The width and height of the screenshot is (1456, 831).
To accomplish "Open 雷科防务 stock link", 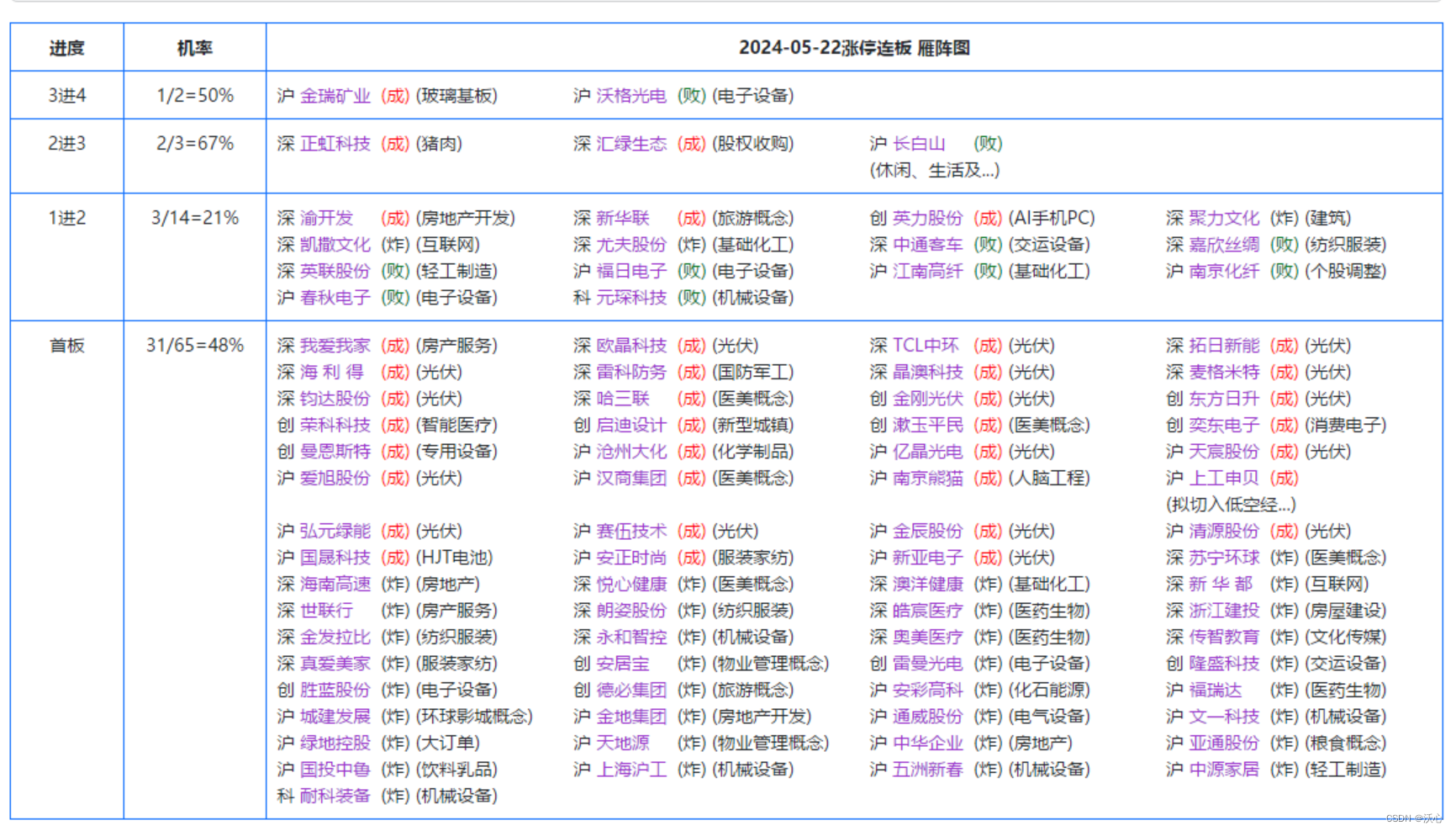I will [631, 373].
